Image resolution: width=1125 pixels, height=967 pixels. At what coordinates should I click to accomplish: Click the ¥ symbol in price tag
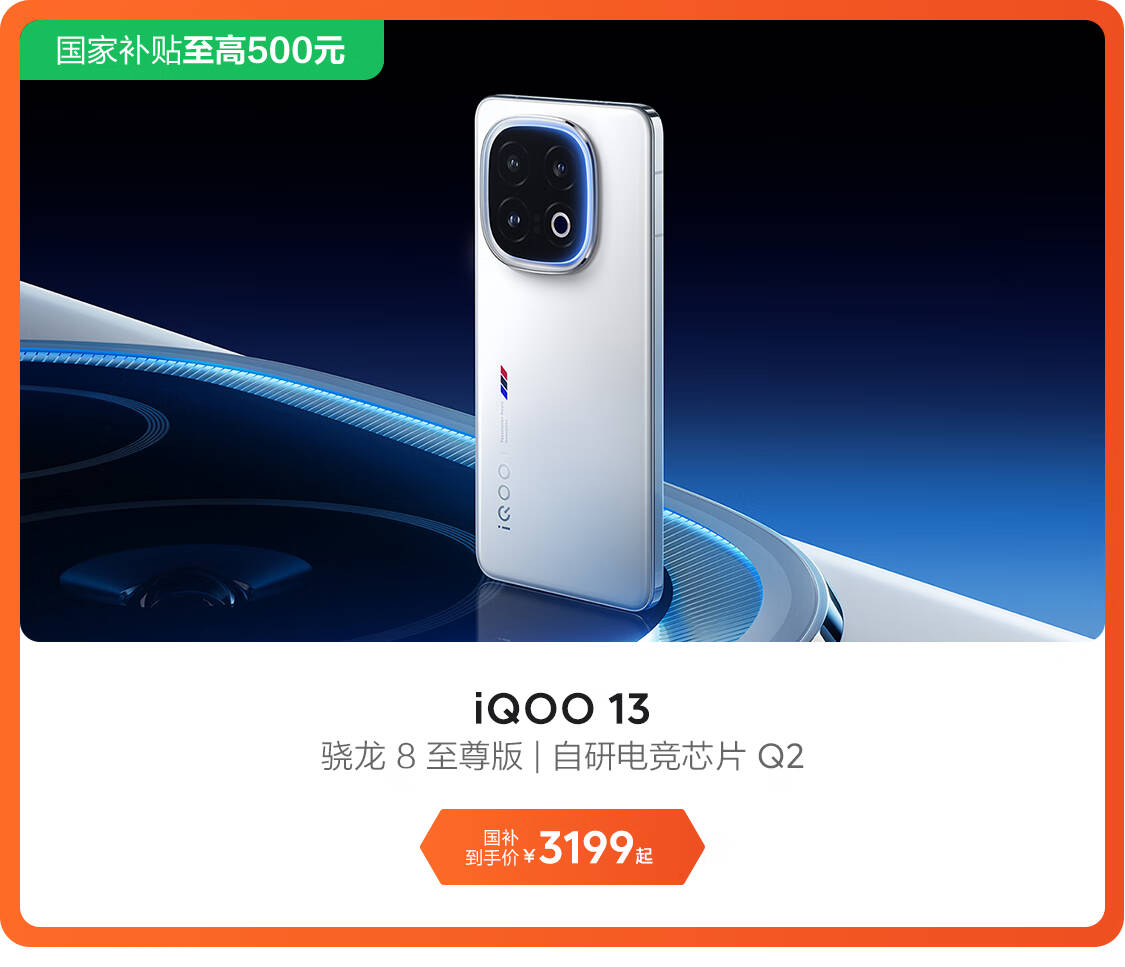529,855
